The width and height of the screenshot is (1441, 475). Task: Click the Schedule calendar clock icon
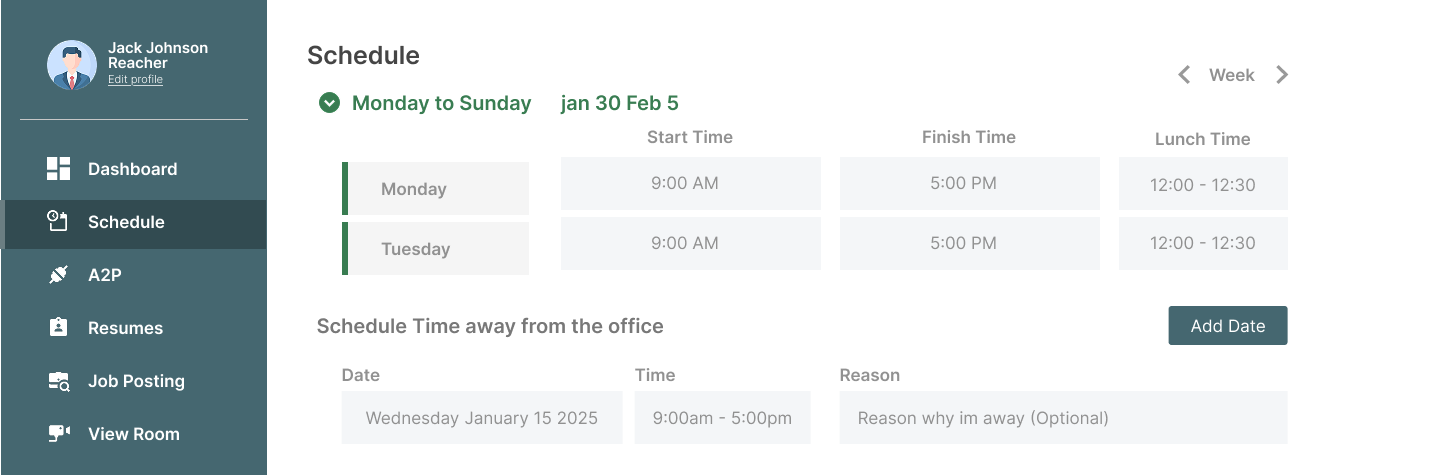pos(59,222)
